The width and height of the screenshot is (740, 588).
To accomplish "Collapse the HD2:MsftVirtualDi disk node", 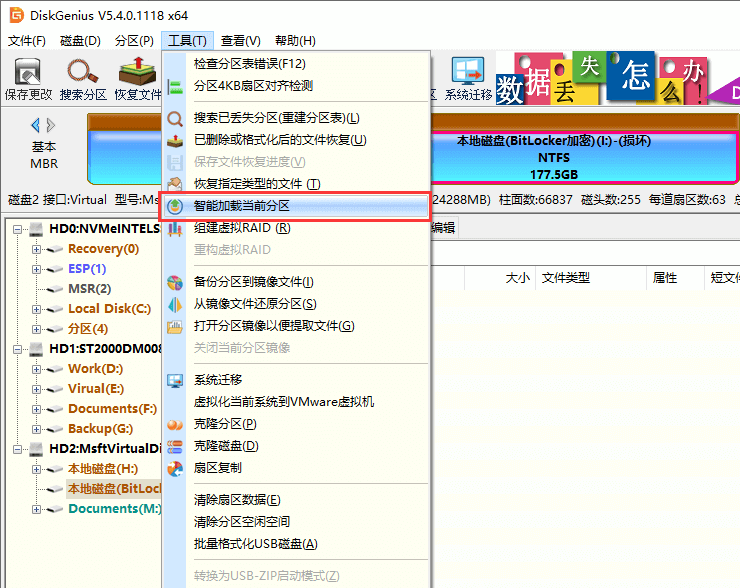I will (17, 449).
